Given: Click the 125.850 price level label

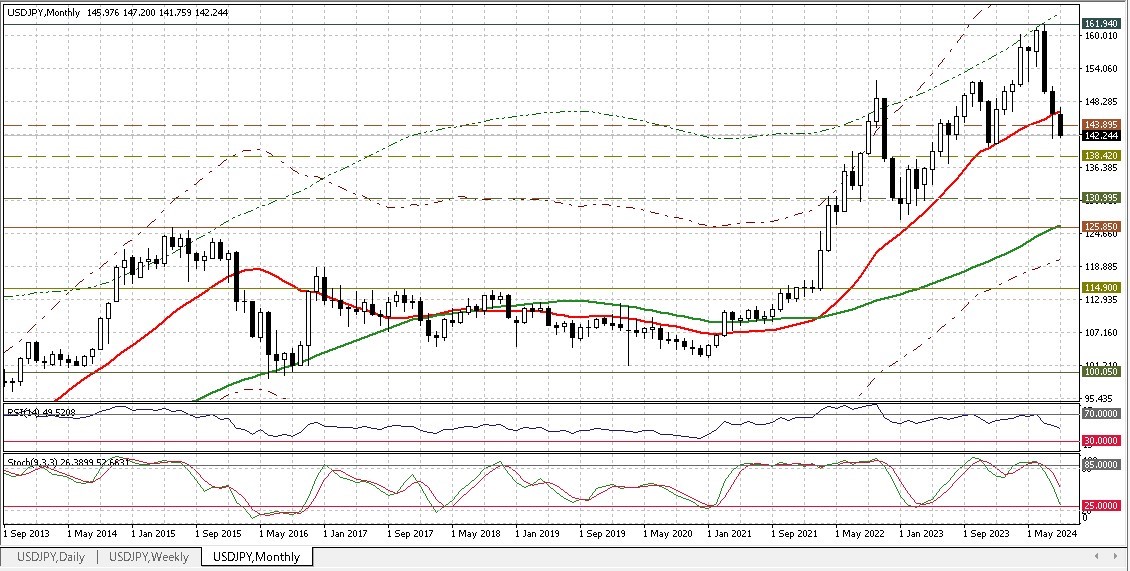Looking at the screenshot, I should click(x=1101, y=226).
